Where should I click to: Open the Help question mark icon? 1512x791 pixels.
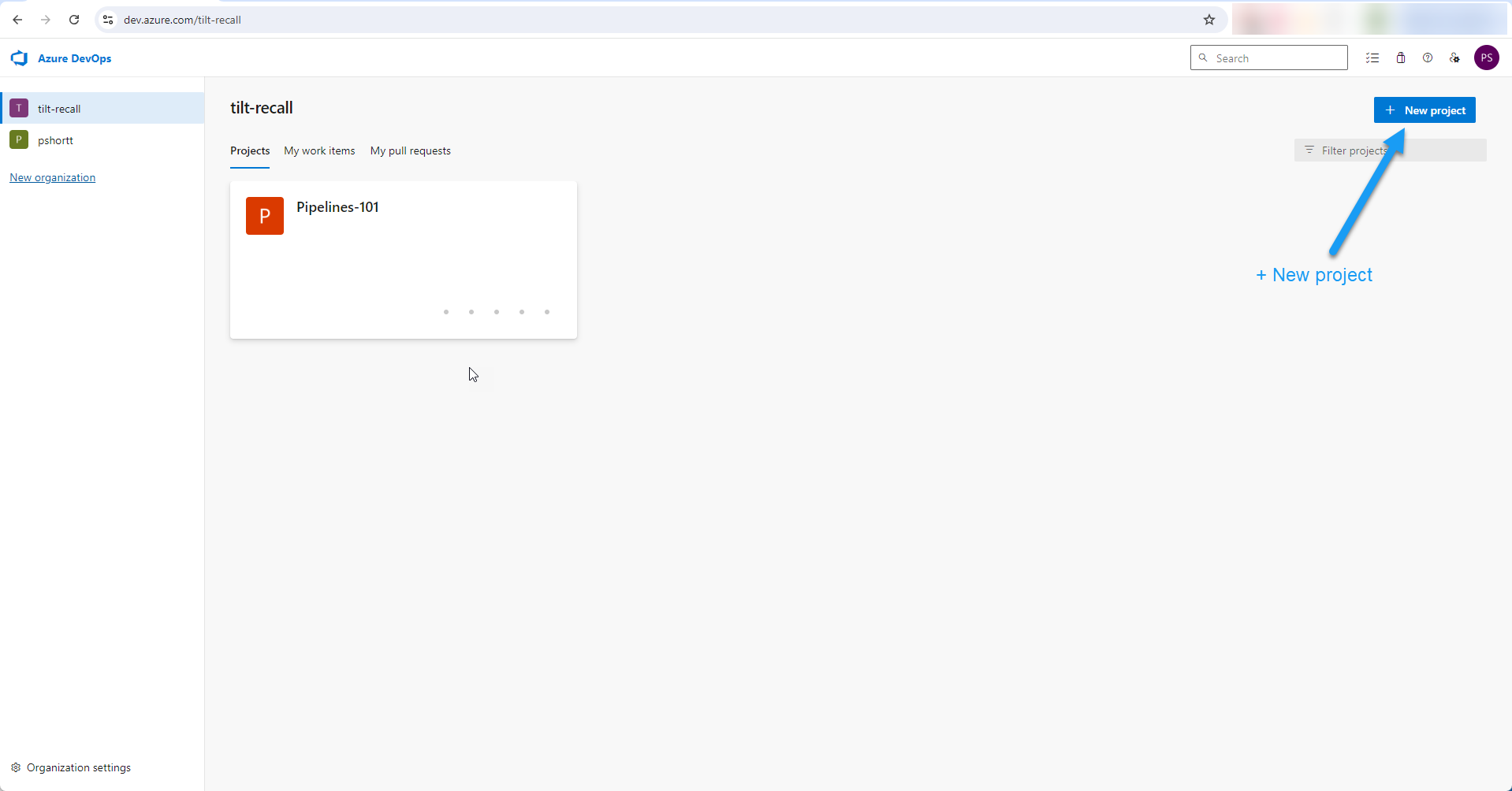pyautogui.click(x=1428, y=58)
